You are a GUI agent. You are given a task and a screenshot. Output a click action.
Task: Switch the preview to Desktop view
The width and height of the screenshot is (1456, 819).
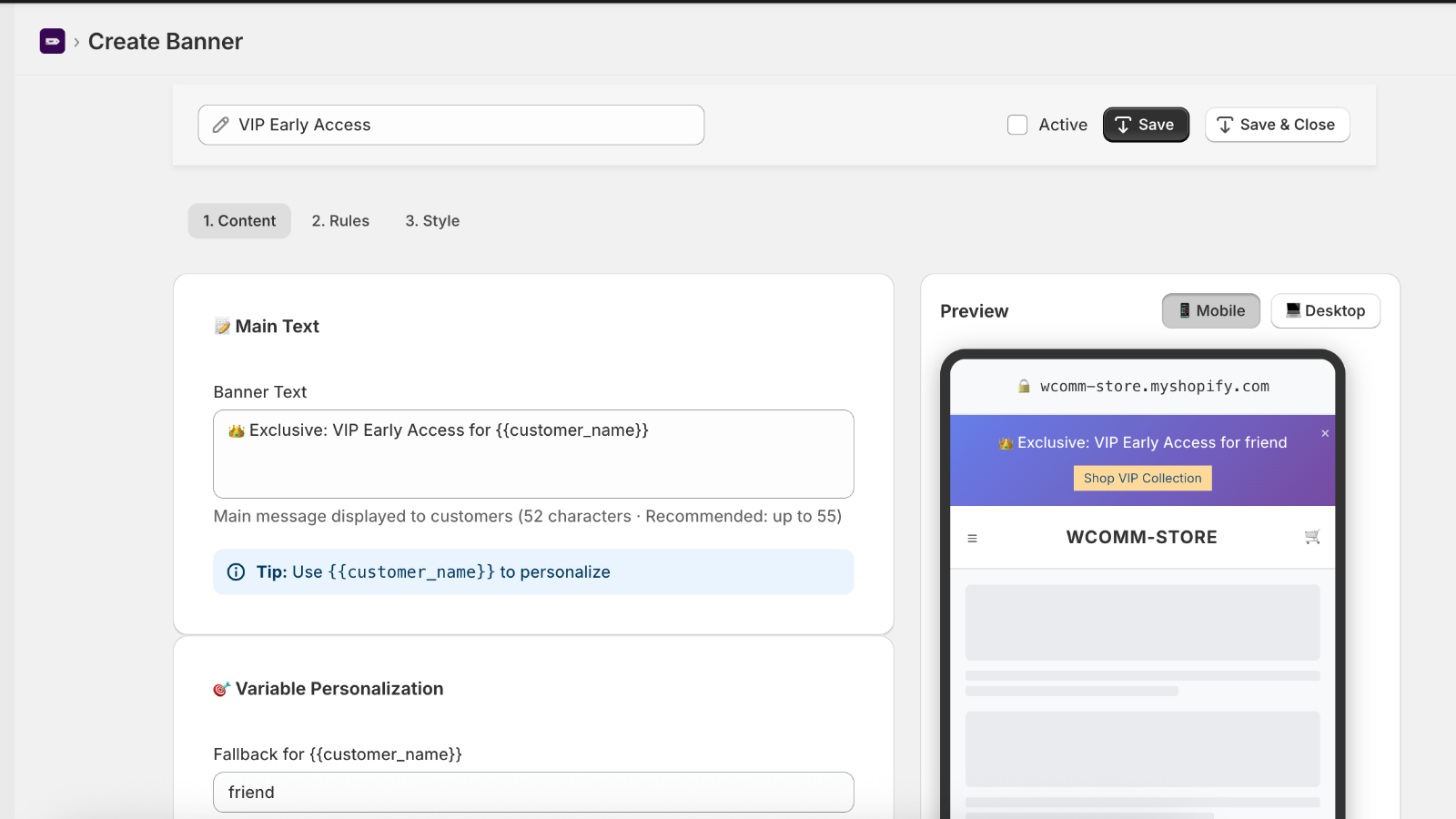point(1325,310)
